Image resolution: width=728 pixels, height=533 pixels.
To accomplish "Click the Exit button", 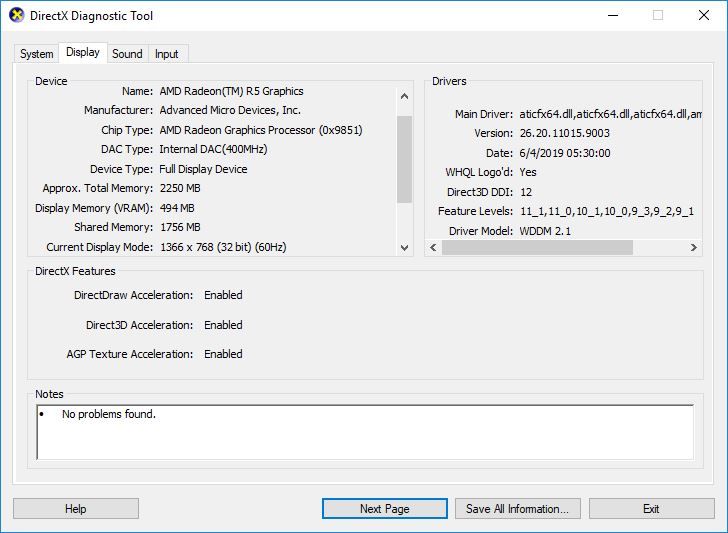I will click(651, 509).
